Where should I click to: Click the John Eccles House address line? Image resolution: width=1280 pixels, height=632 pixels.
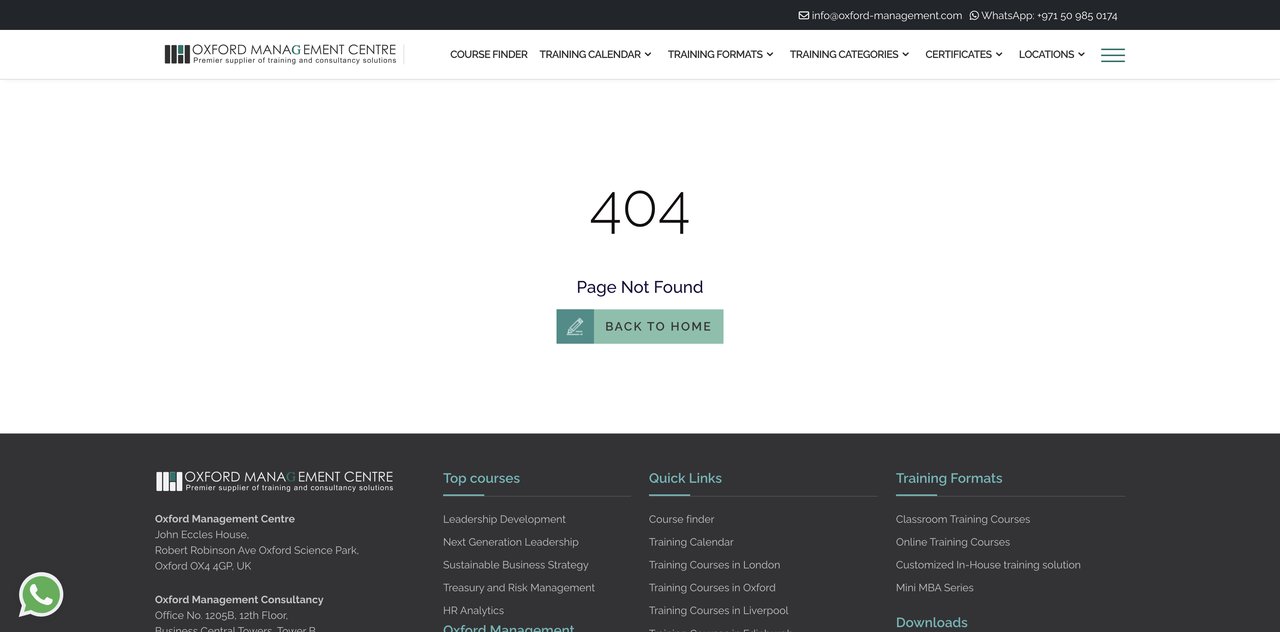pyautogui.click(x=201, y=535)
